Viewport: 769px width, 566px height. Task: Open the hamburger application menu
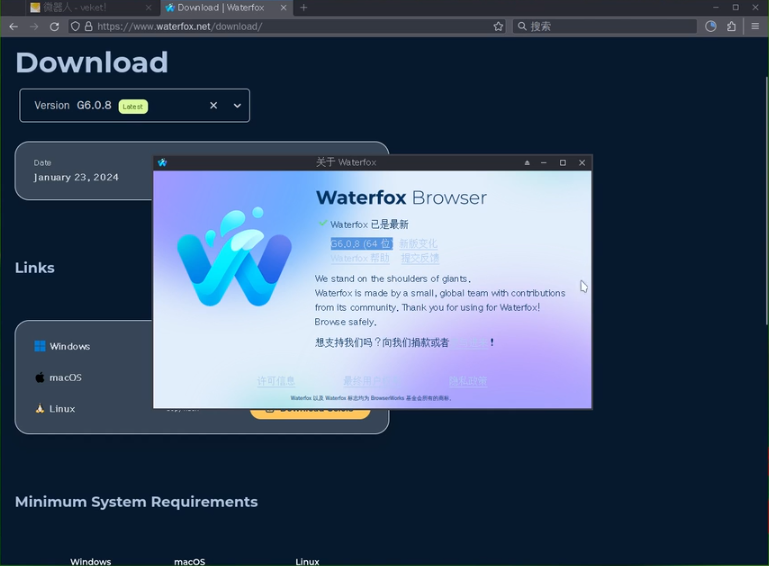[x=755, y=26]
